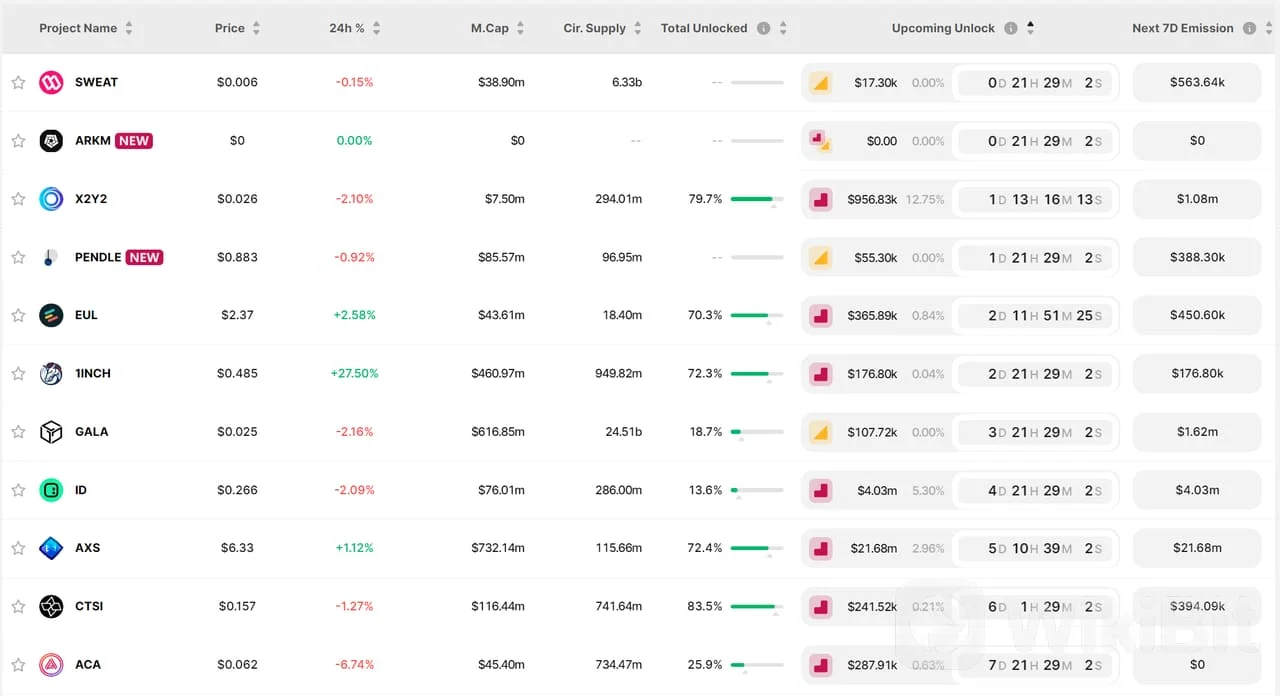
Task: Sort the table by the Price column
Action: (x=256, y=28)
